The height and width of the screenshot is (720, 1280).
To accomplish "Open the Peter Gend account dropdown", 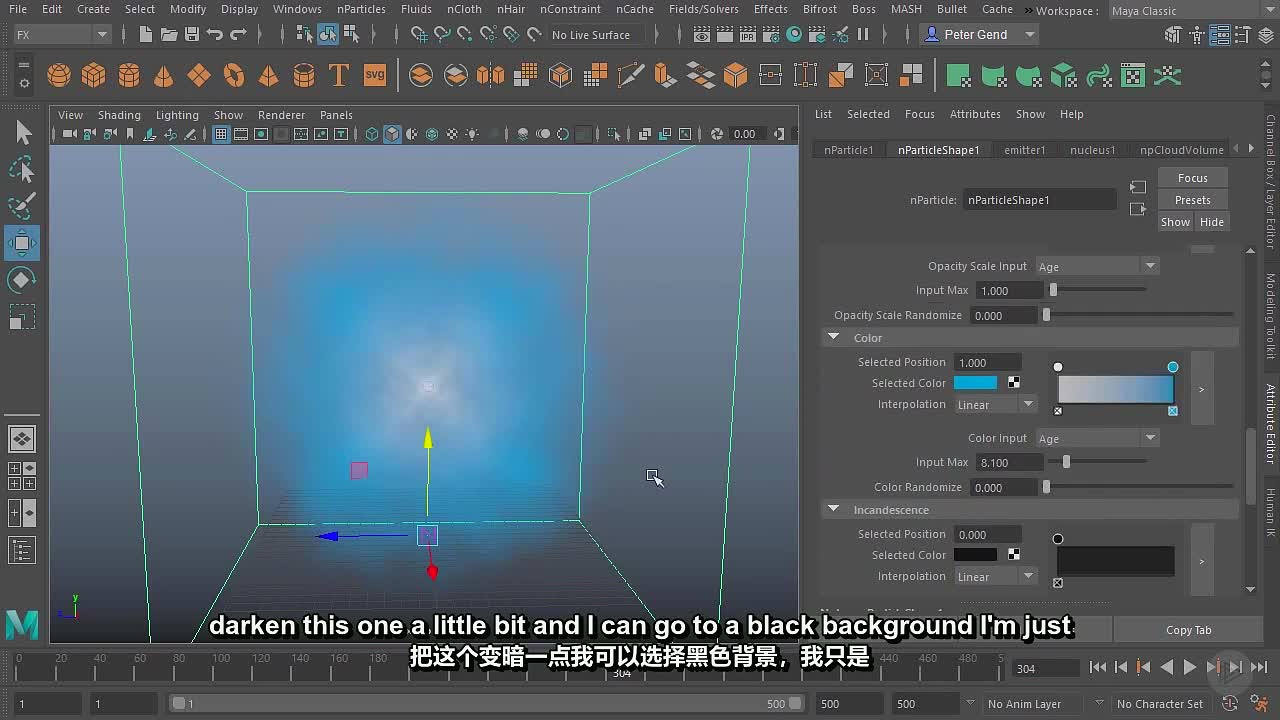I will pyautogui.click(x=980, y=34).
